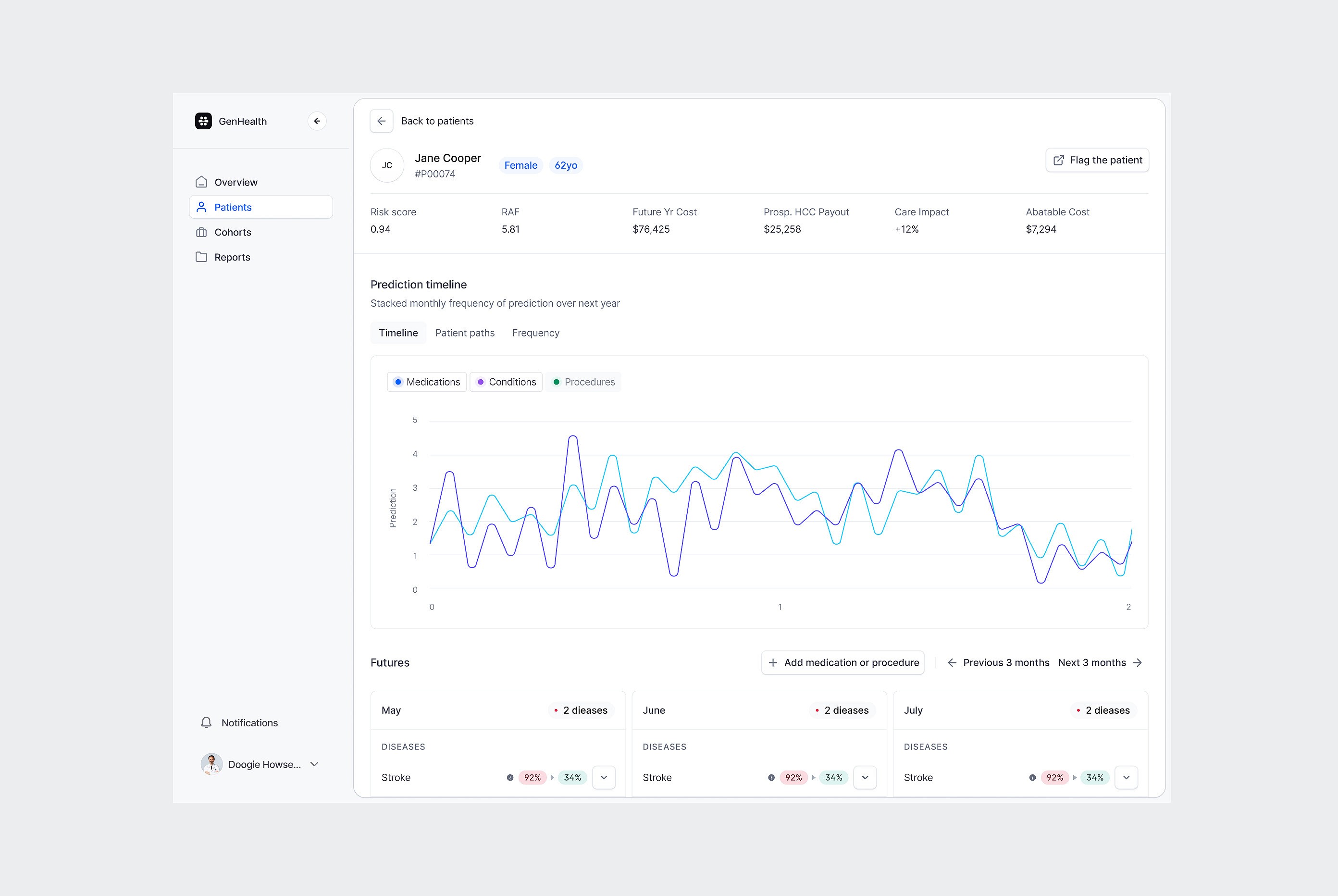Click the 92% badge in May card
The image size is (1338, 896).
coord(533,778)
